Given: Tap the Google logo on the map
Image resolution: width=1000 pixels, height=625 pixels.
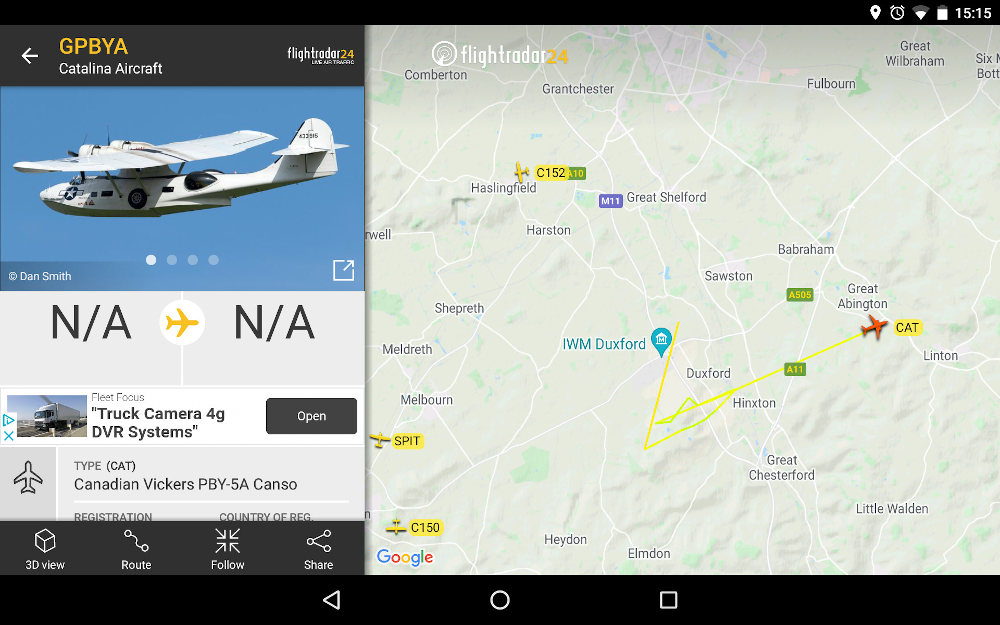Looking at the screenshot, I should point(405,557).
